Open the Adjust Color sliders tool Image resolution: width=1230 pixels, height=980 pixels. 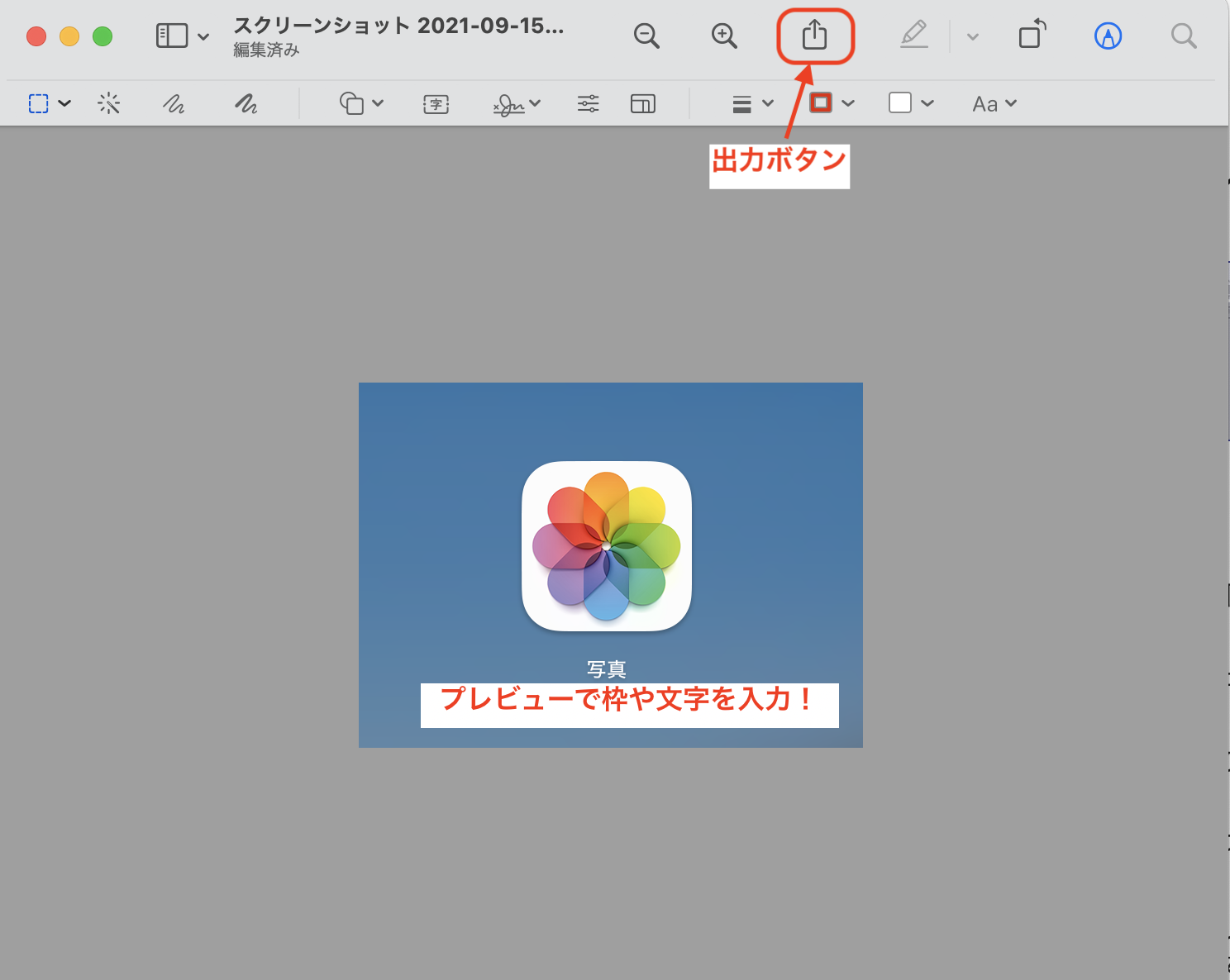tap(589, 103)
